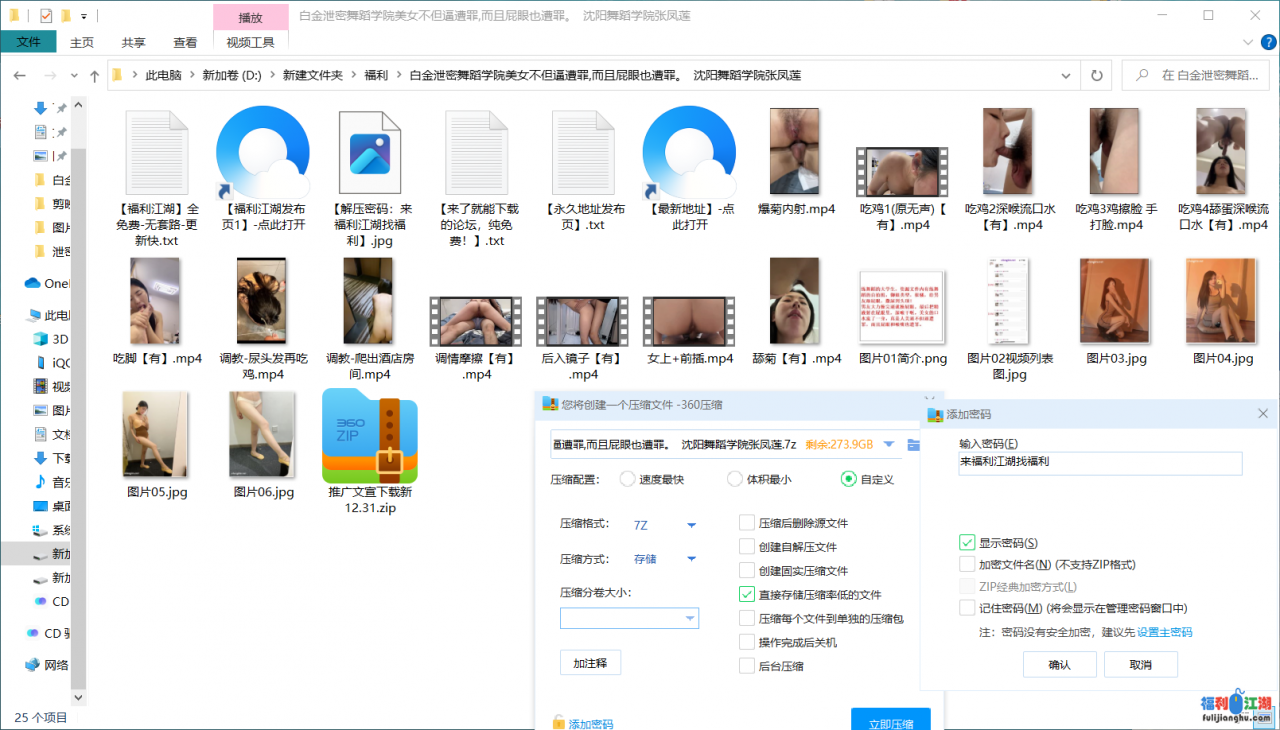The width and height of the screenshot is (1280, 730).
Task: Go up one folder level with the Up arrow
Action: pyautogui.click(x=94, y=76)
